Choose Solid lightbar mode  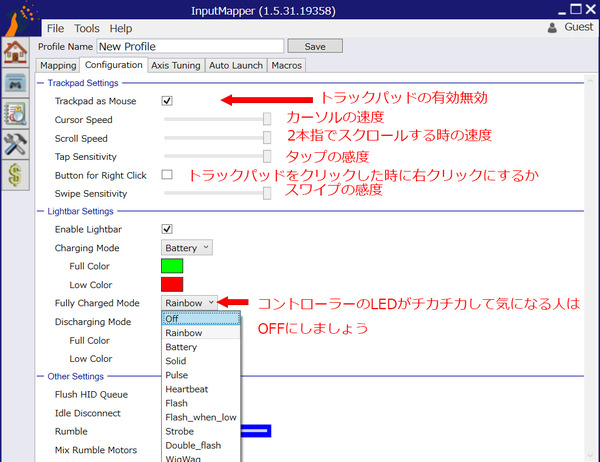point(201,361)
